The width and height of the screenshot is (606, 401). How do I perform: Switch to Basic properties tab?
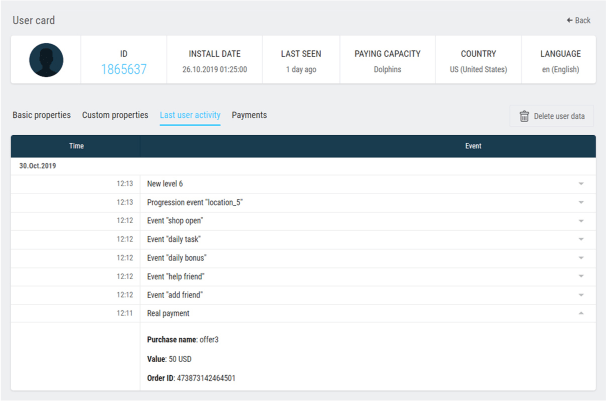[x=42, y=115]
